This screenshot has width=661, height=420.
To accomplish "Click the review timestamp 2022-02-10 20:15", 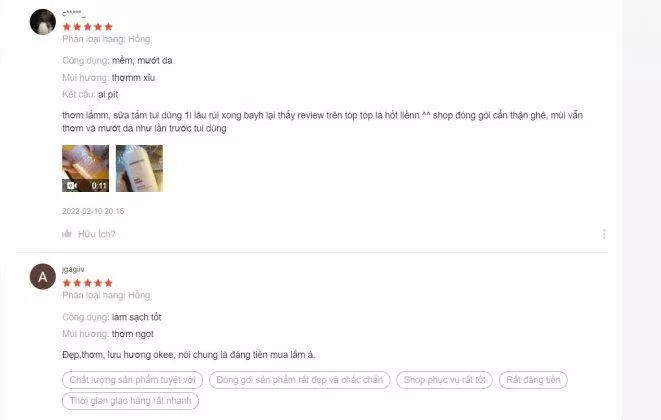I will tap(93, 211).
